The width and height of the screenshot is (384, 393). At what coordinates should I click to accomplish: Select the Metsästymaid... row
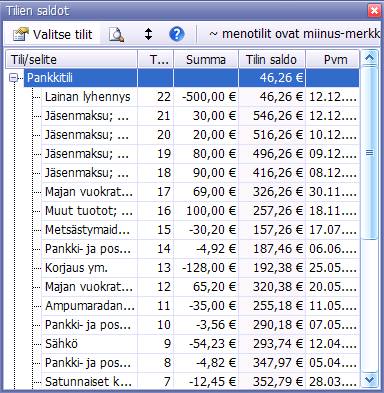point(200,230)
